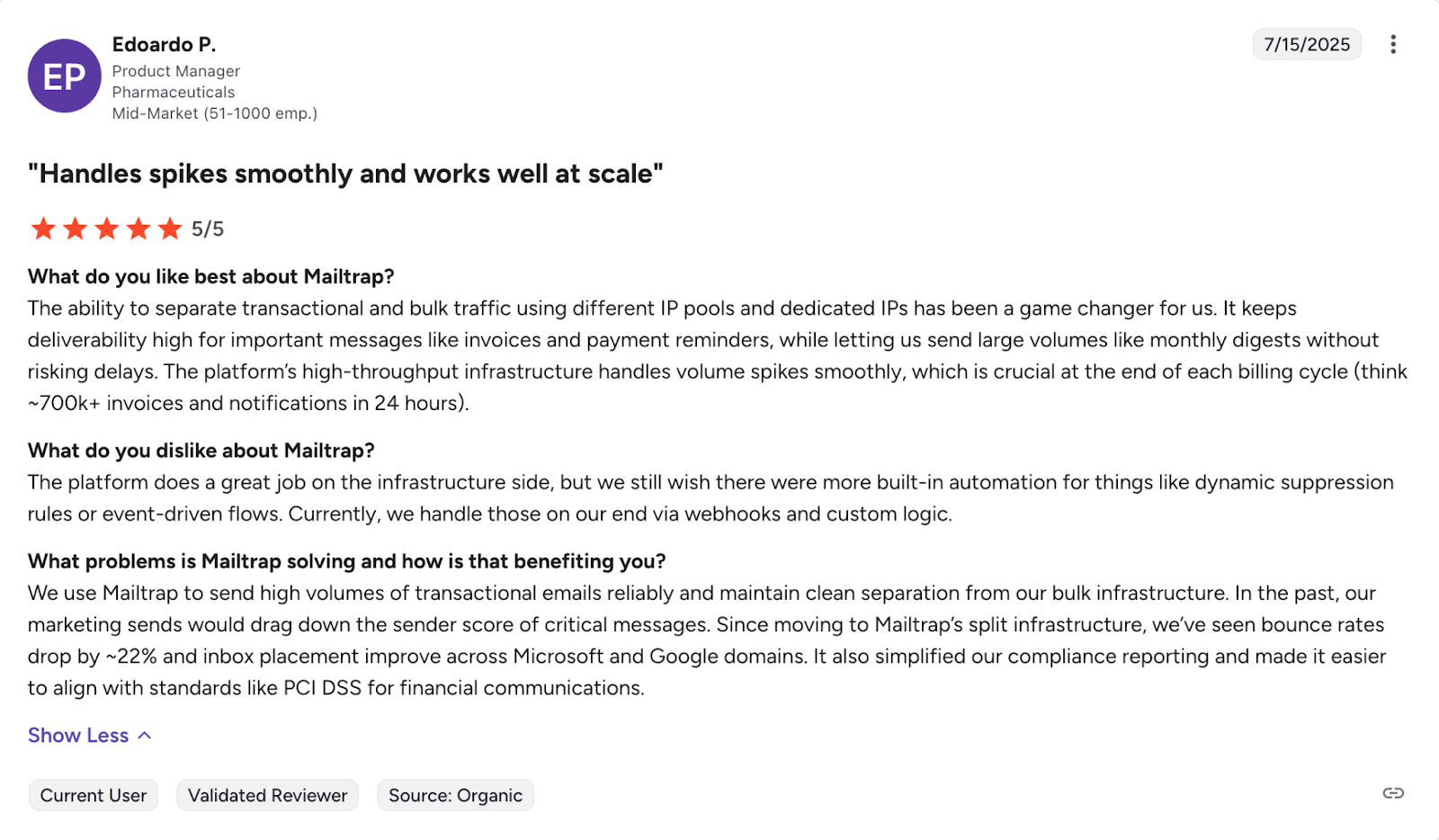Click the review title about handling spikes
Screen dimensions: 1439x840
tap(345, 174)
